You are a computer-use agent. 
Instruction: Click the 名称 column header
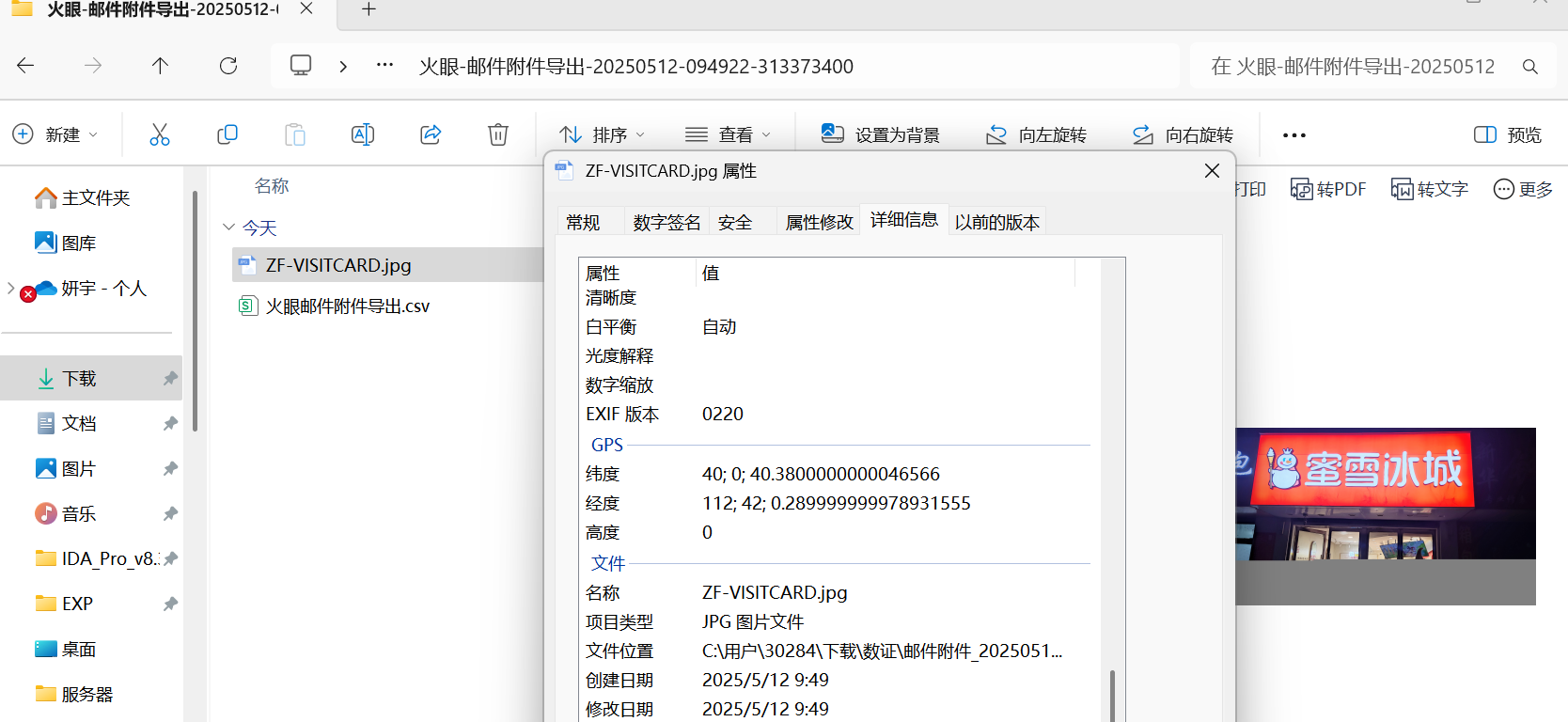point(272,186)
